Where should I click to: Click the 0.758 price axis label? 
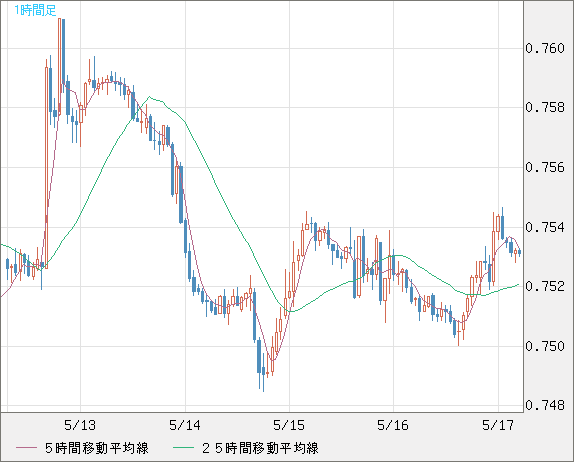click(x=545, y=107)
